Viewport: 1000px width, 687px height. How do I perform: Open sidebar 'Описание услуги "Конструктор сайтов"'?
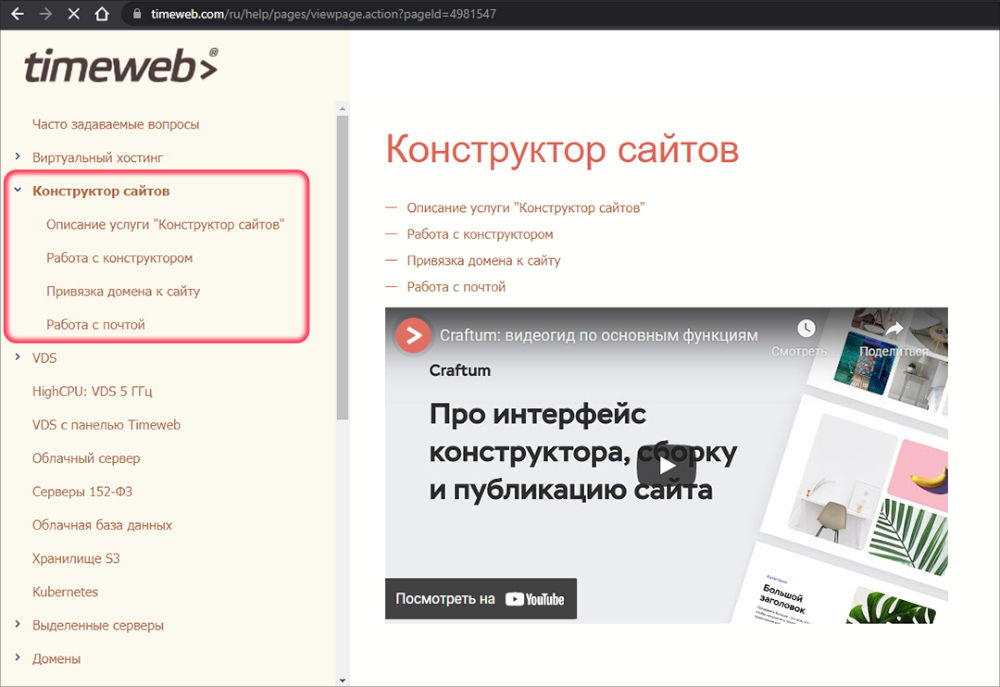coord(165,225)
